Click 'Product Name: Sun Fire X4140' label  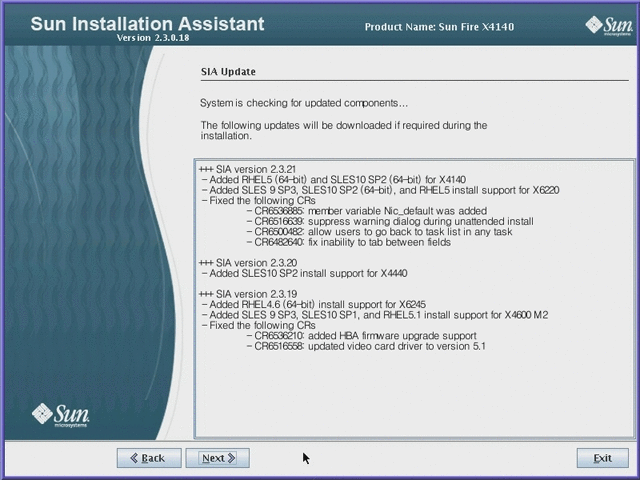tap(439, 27)
